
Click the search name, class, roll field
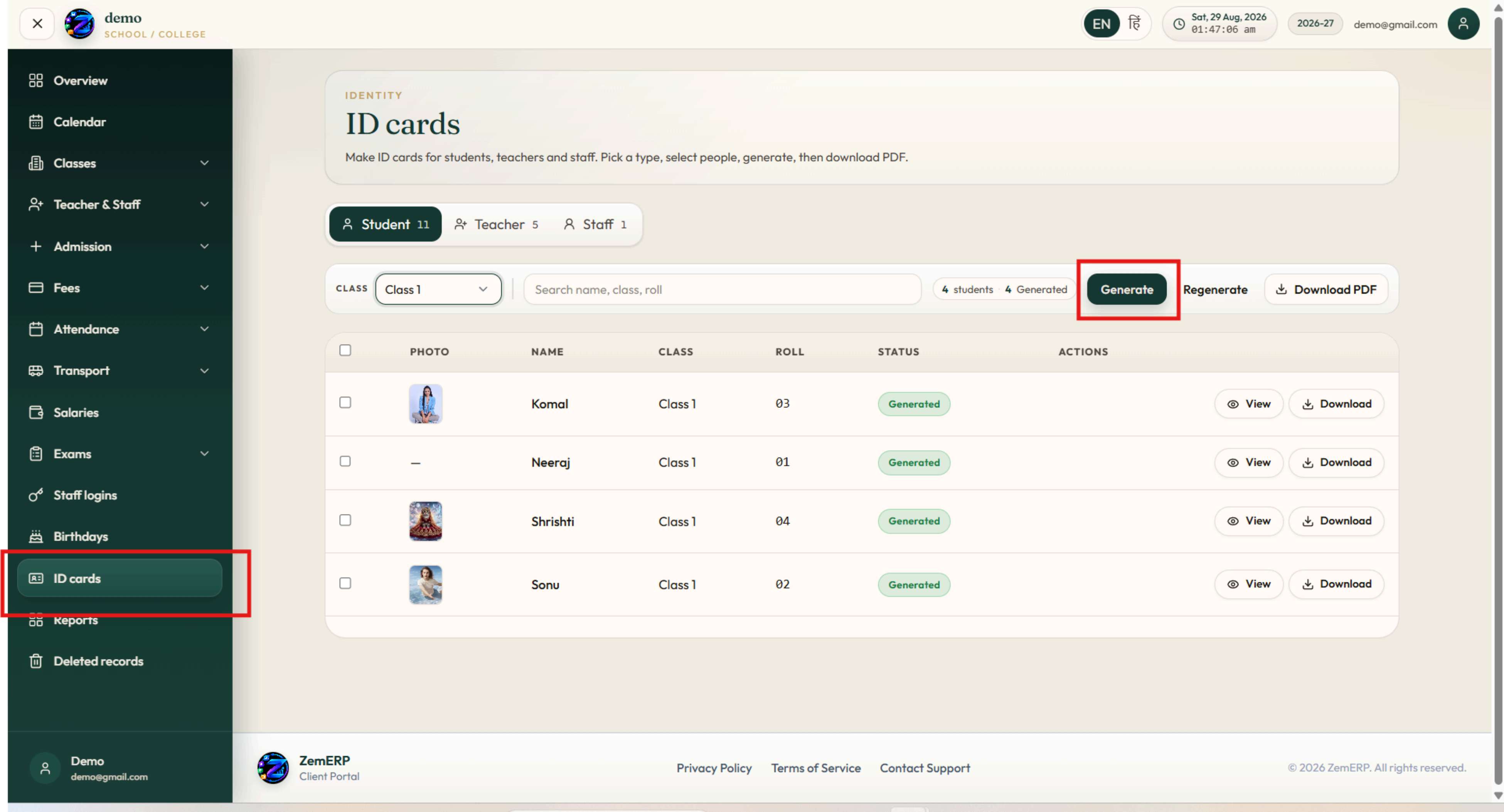coord(722,289)
